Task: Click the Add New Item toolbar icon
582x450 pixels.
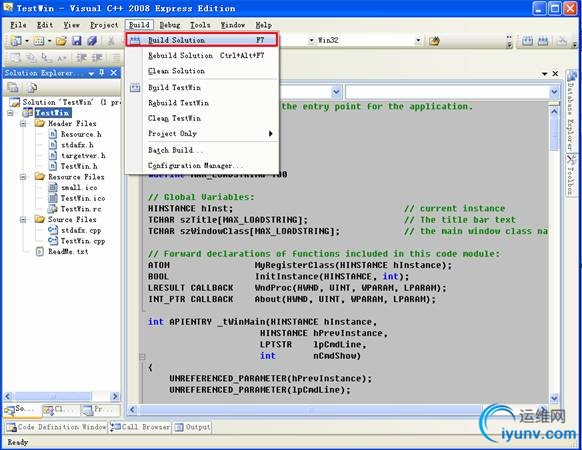Action: point(39,40)
